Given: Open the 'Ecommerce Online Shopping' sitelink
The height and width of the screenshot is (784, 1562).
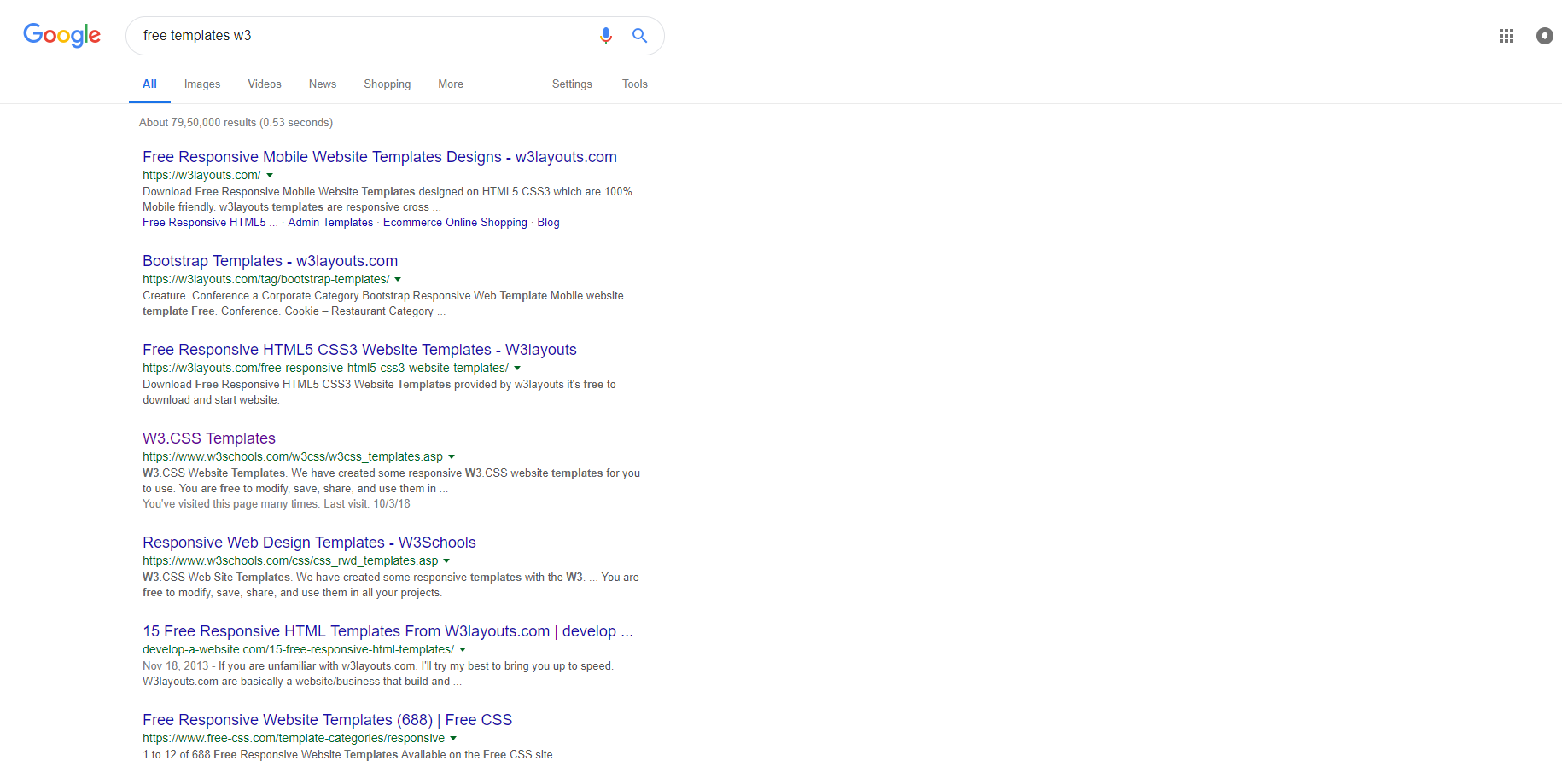Looking at the screenshot, I should (455, 223).
